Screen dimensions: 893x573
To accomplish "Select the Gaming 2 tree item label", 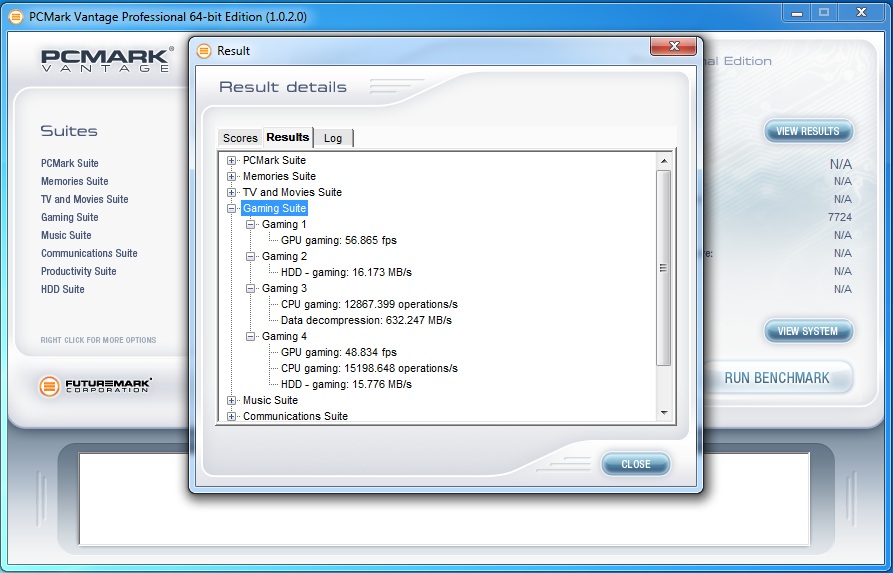I will (x=284, y=256).
